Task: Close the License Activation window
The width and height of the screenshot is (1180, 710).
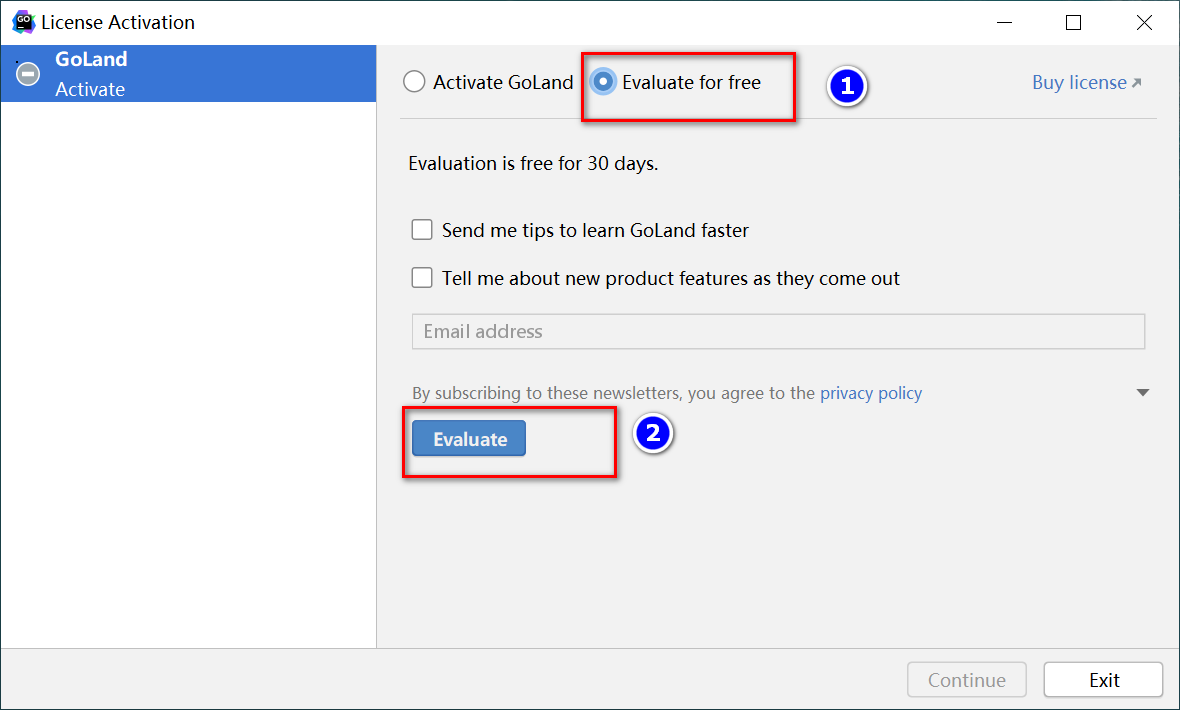Action: coord(1144,22)
